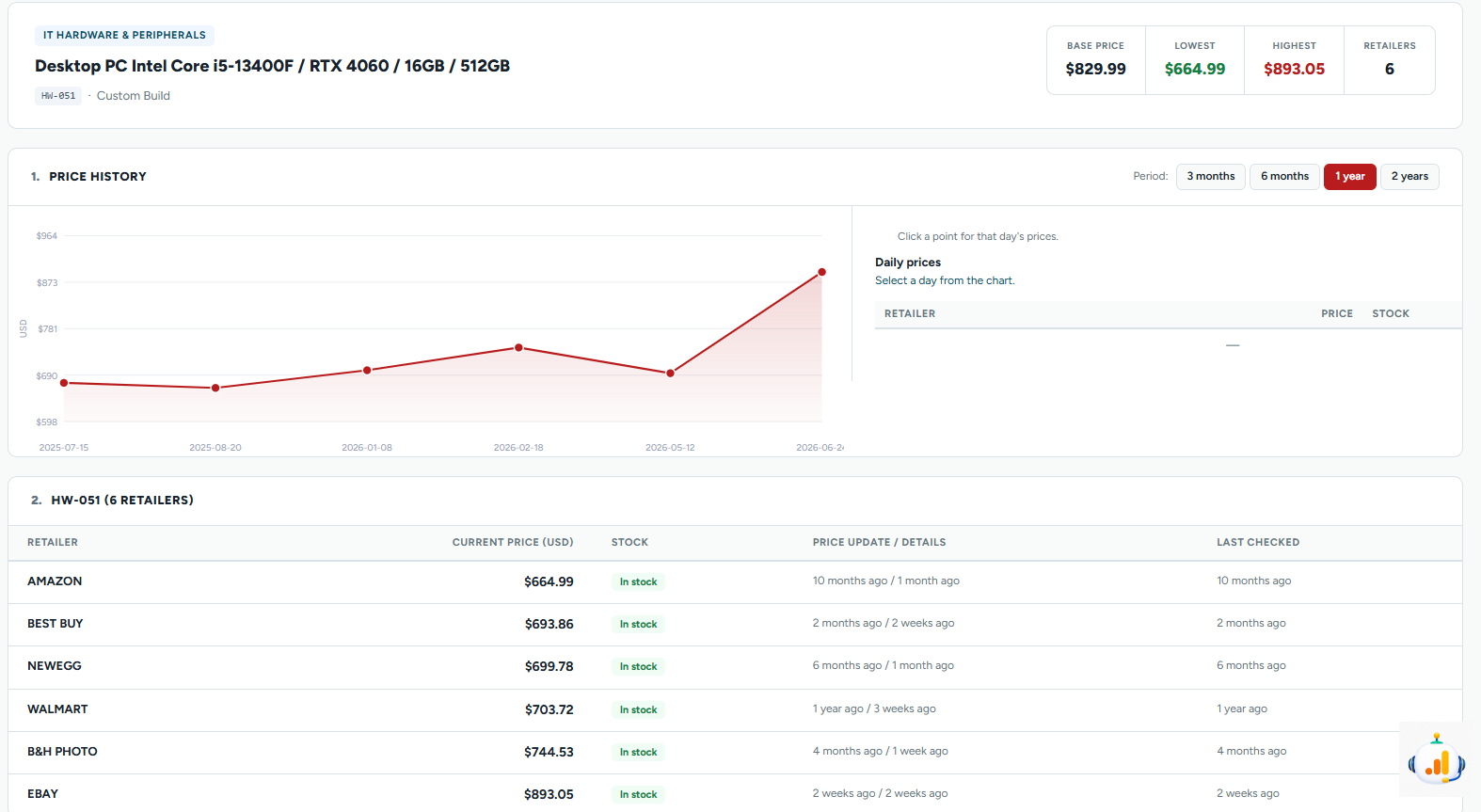
Task: Click eBay price $893.05
Action: (549, 795)
